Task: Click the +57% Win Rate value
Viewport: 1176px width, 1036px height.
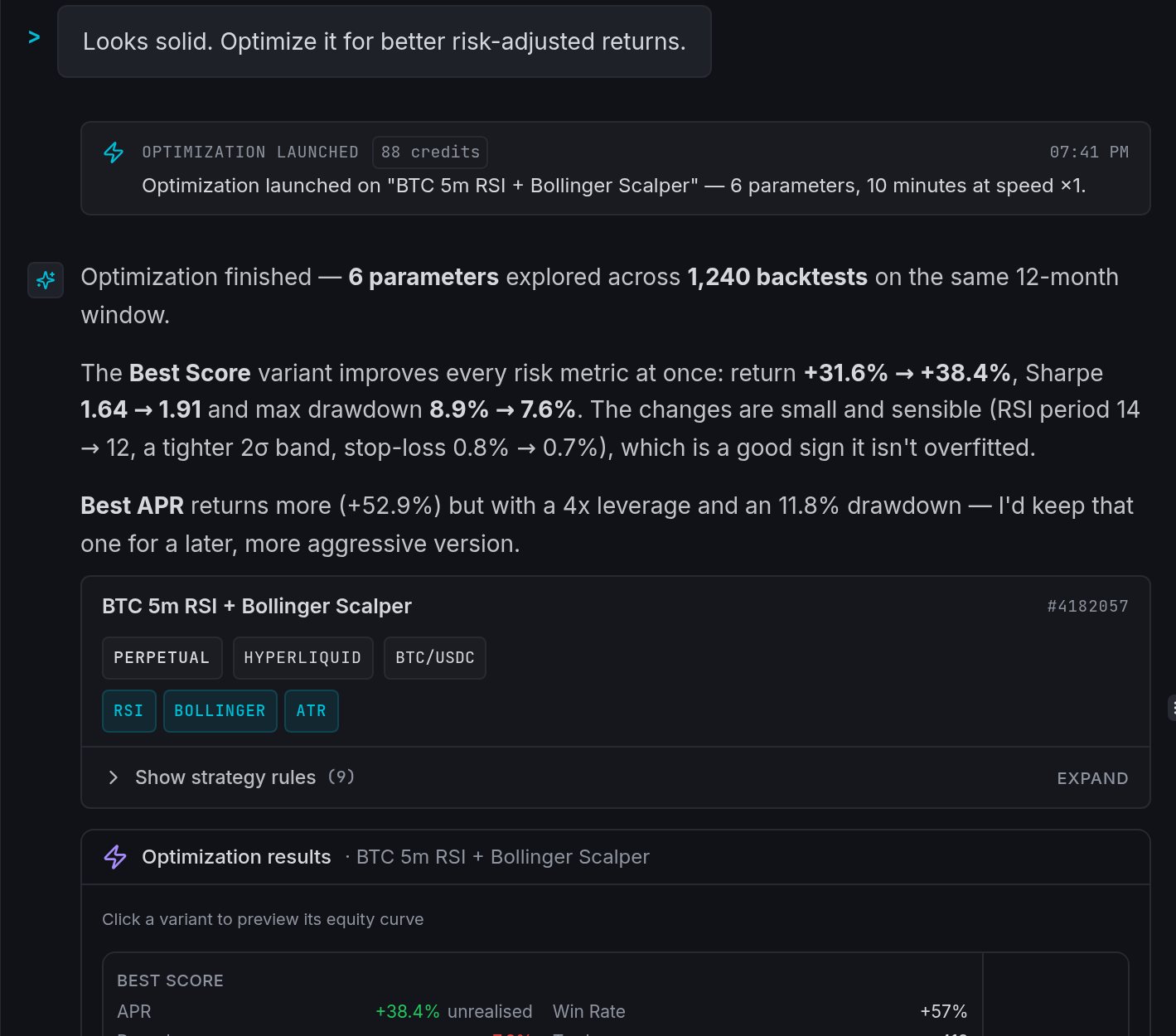Action: (943, 1012)
